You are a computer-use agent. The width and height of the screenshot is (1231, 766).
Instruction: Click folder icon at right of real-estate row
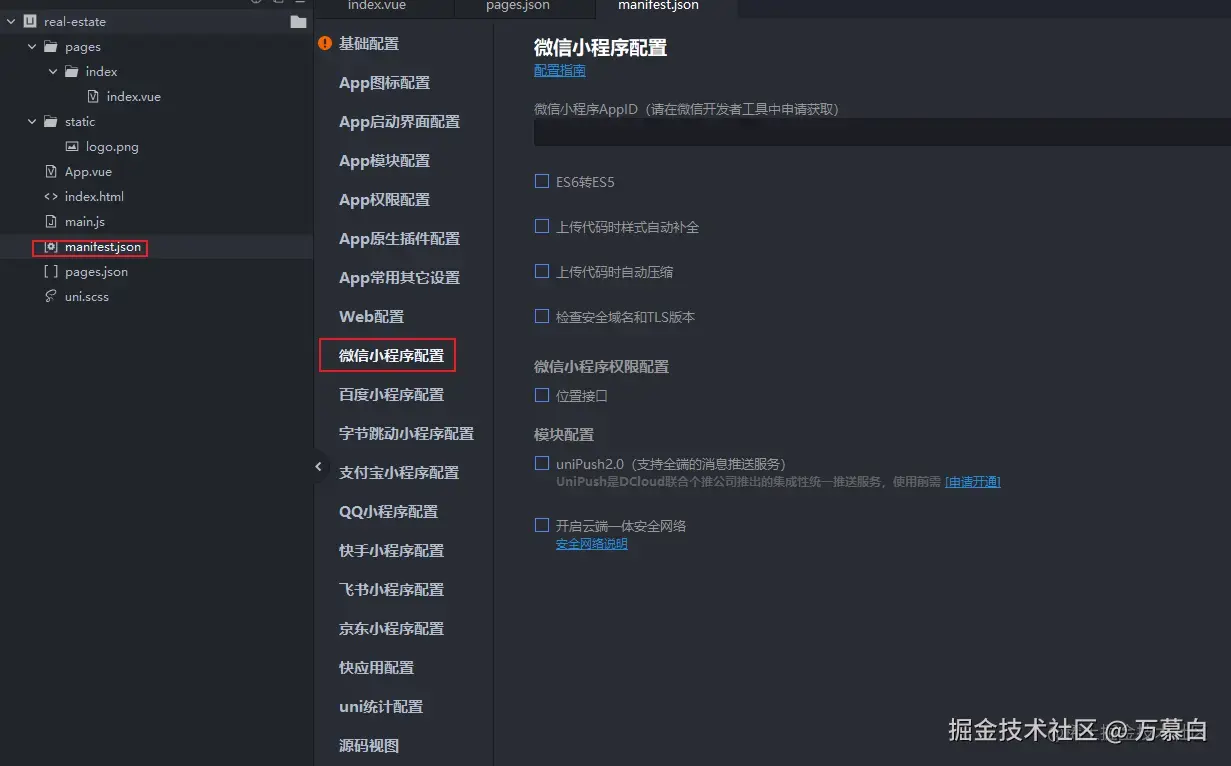click(298, 21)
